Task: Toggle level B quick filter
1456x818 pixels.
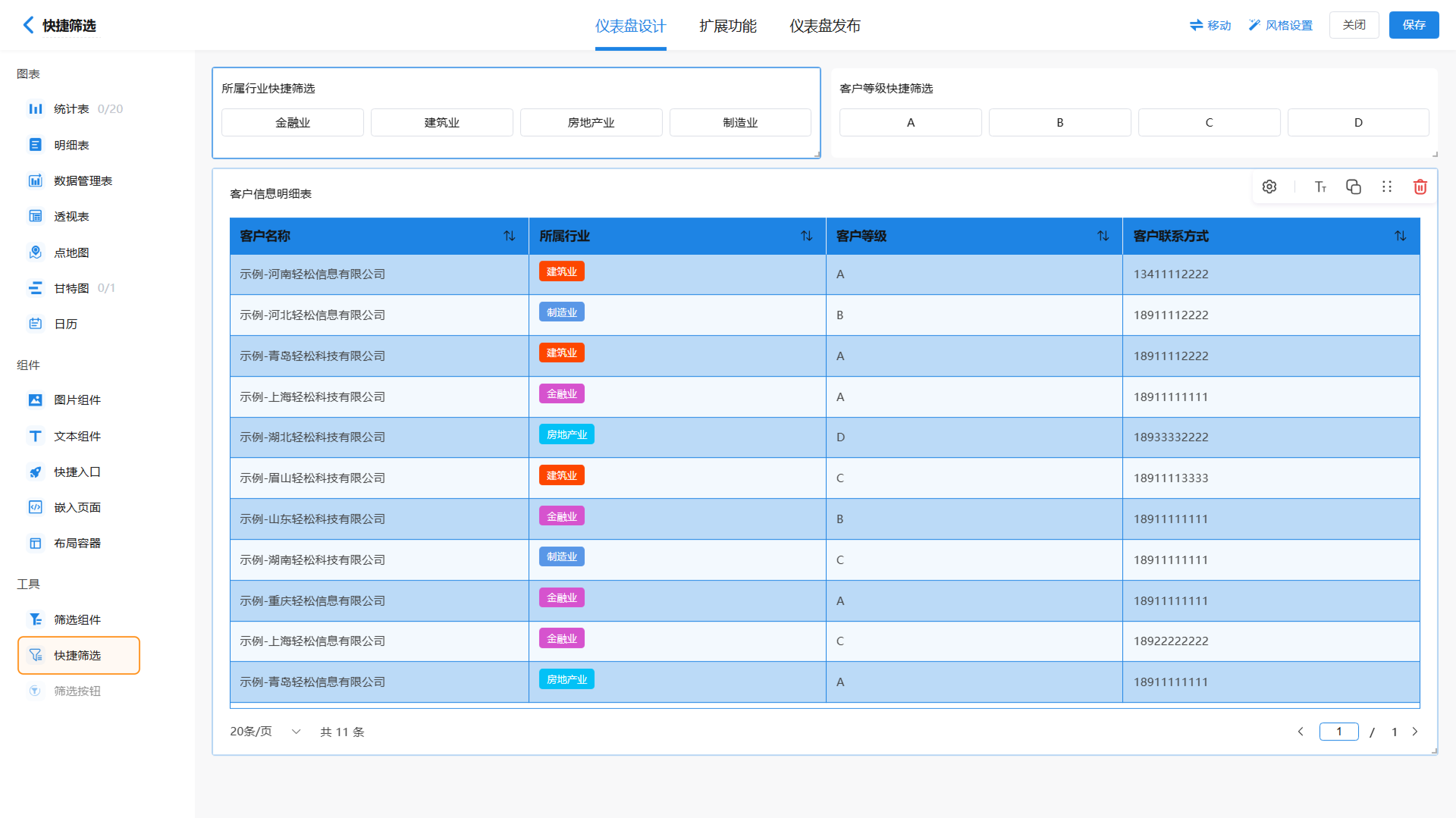Action: pos(1060,122)
